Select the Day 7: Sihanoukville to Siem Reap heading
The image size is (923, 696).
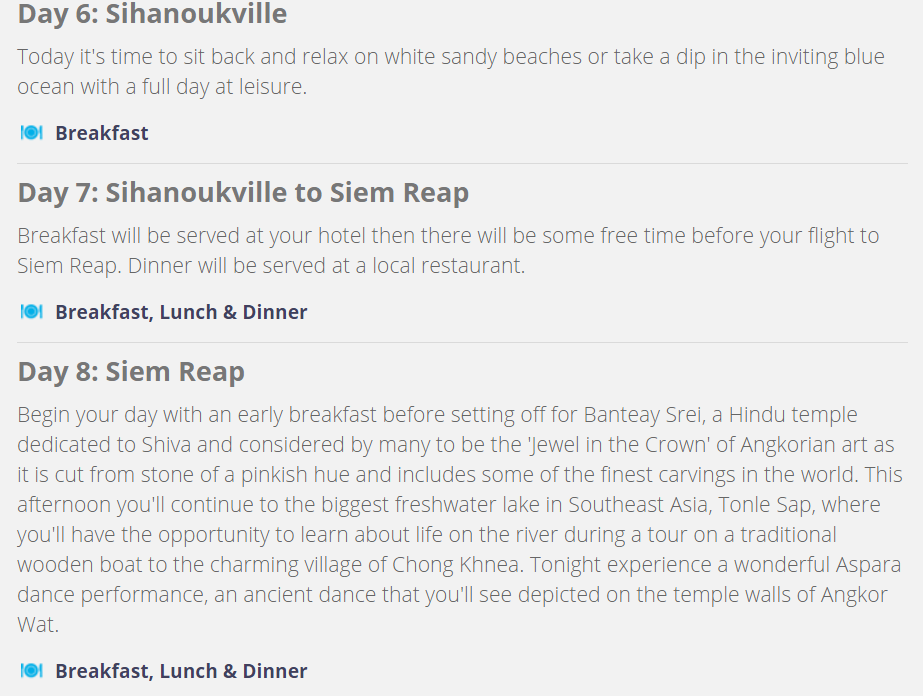click(243, 193)
